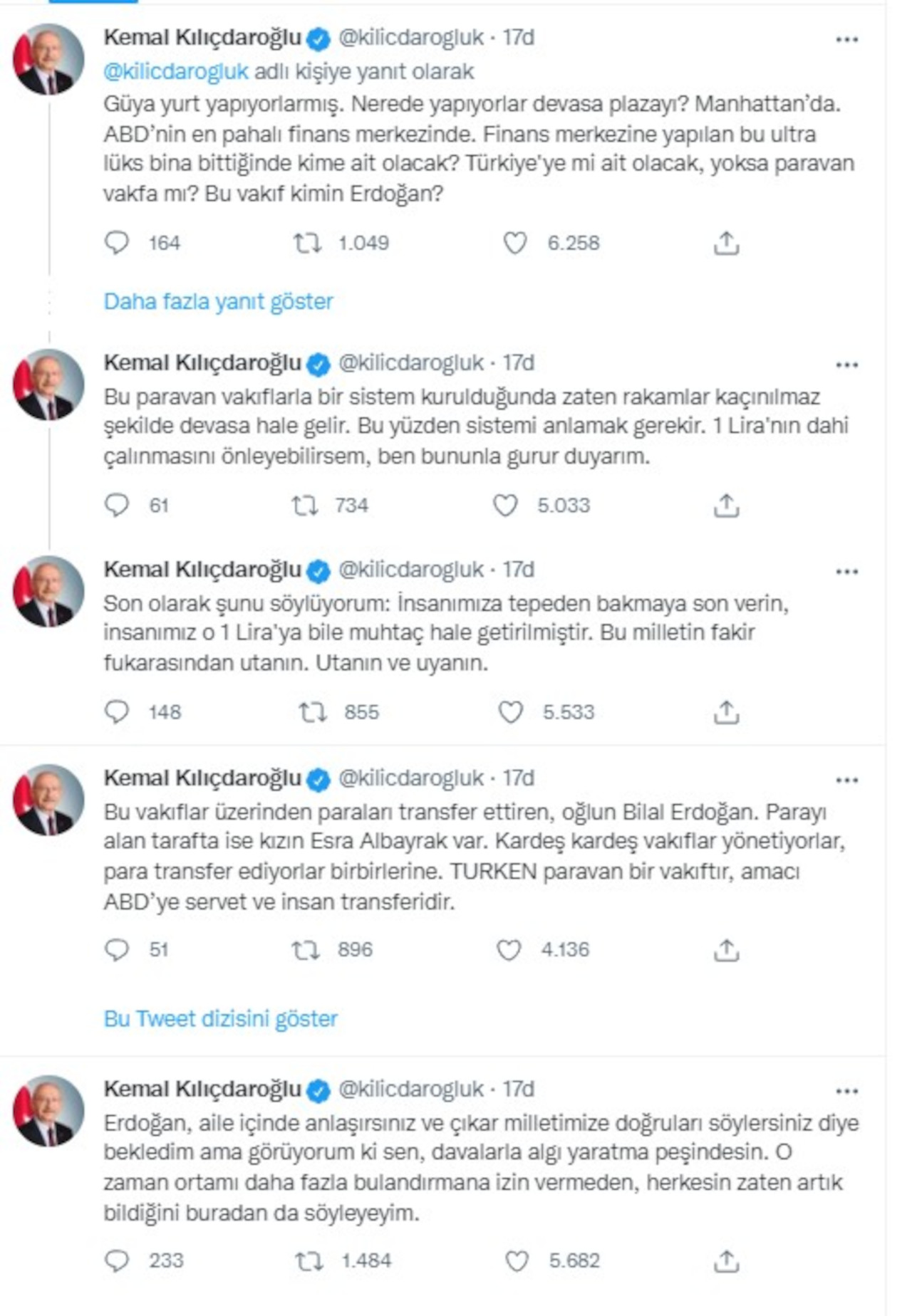
Task: Like the tweet with 6.258 likes
Action: point(515,243)
